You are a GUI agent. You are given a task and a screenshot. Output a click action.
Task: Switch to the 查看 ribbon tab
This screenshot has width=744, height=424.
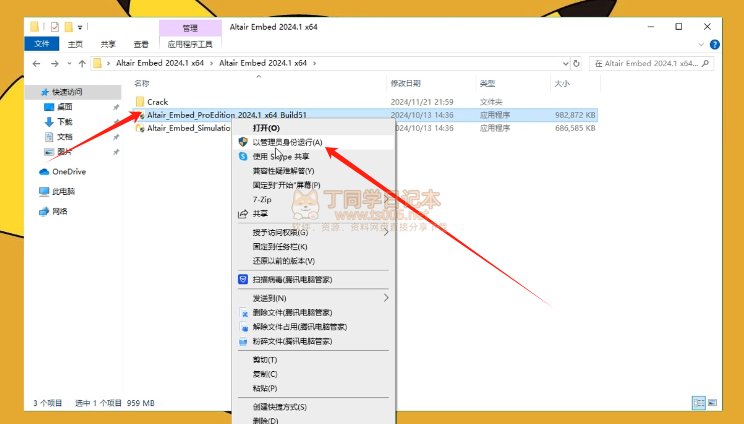pos(141,44)
